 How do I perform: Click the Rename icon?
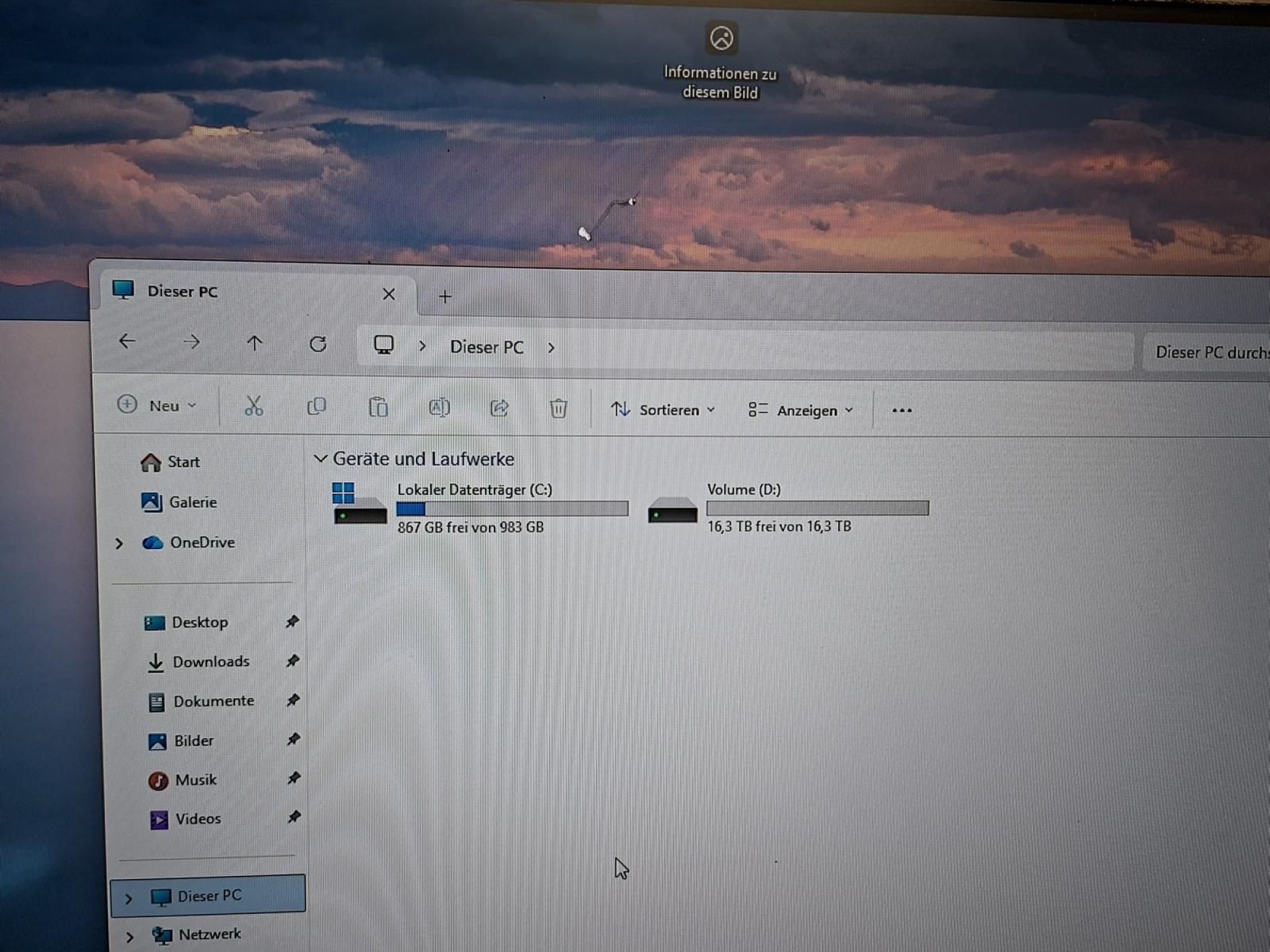[439, 407]
